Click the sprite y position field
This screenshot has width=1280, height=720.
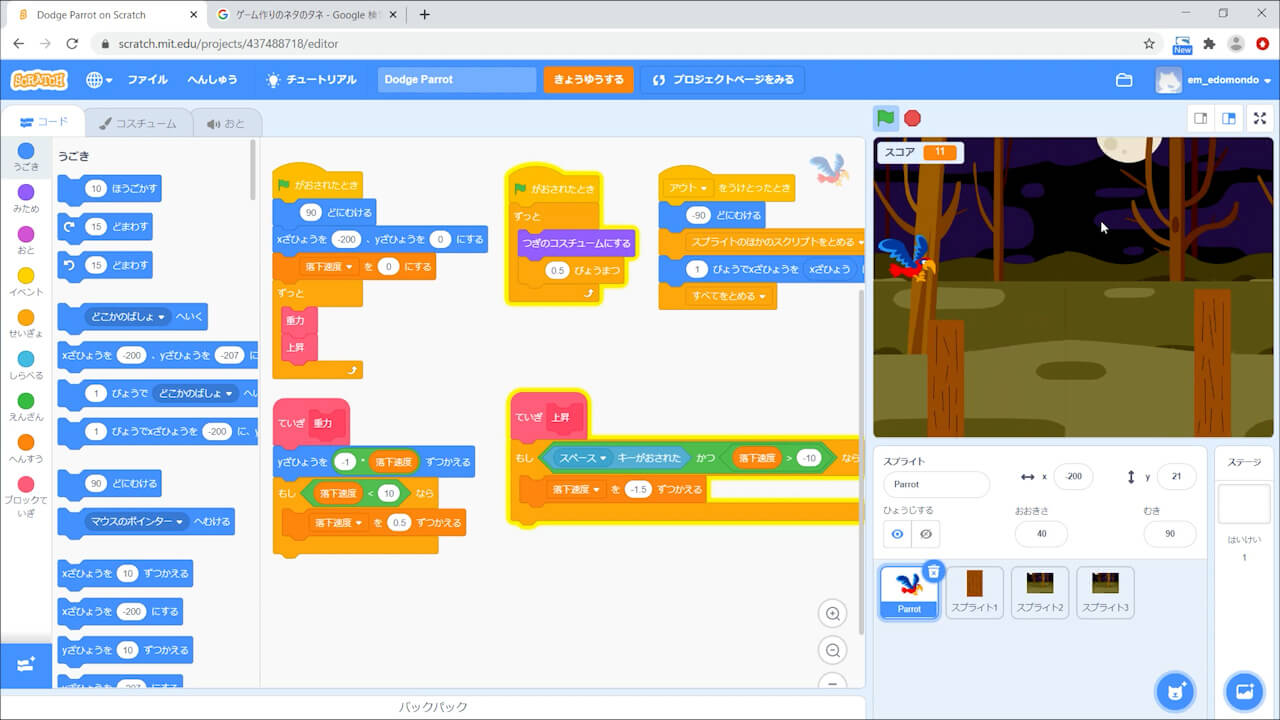[x=1176, y=477]
